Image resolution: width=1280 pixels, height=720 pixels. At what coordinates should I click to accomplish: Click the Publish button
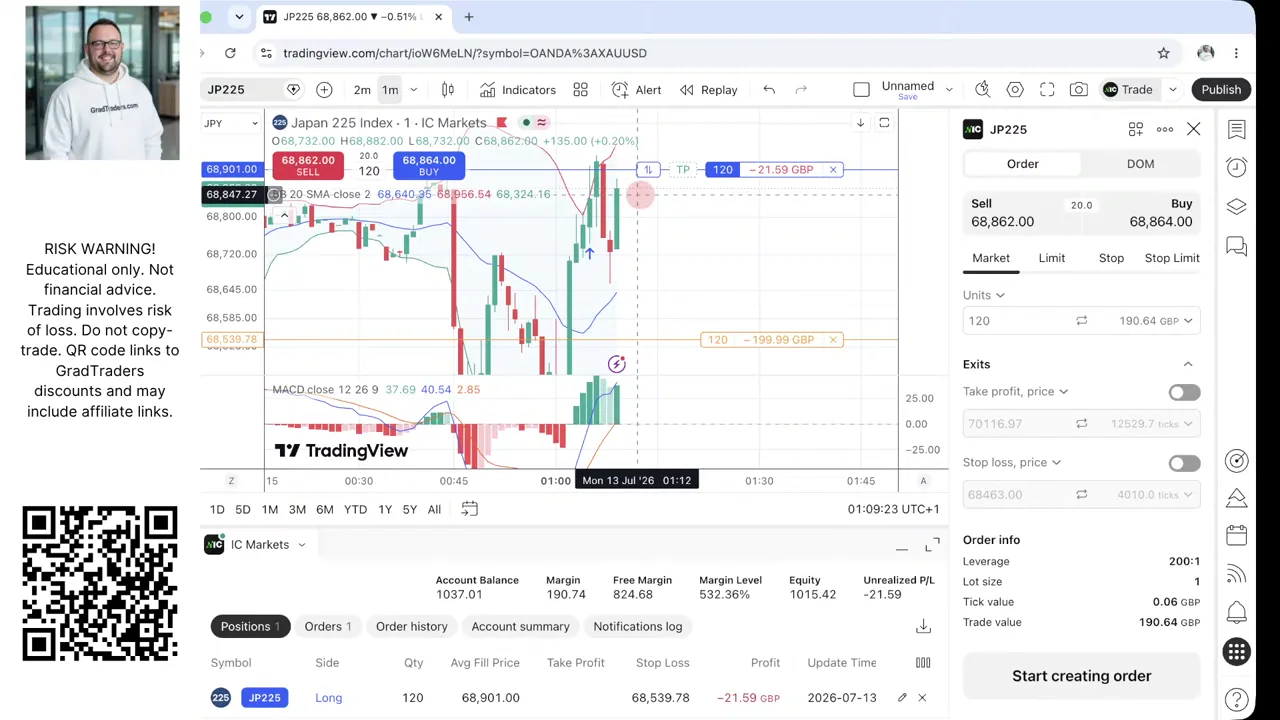pos(1221,90)
